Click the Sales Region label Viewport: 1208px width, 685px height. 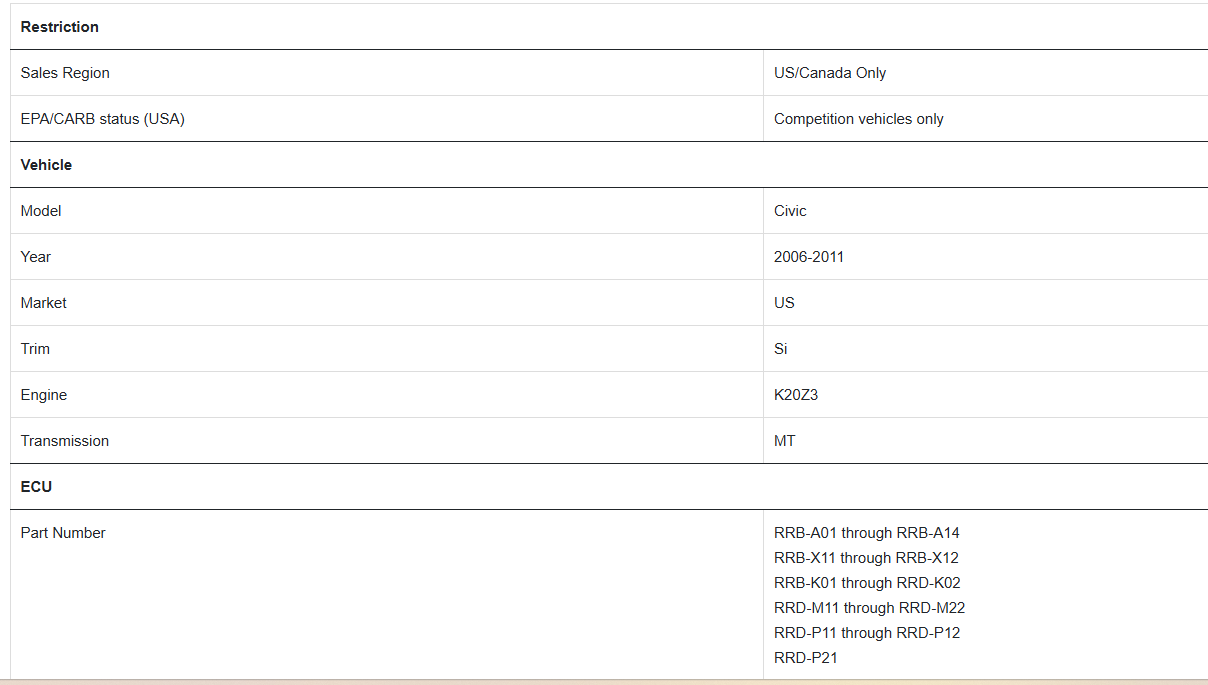(x=65, y=73)
